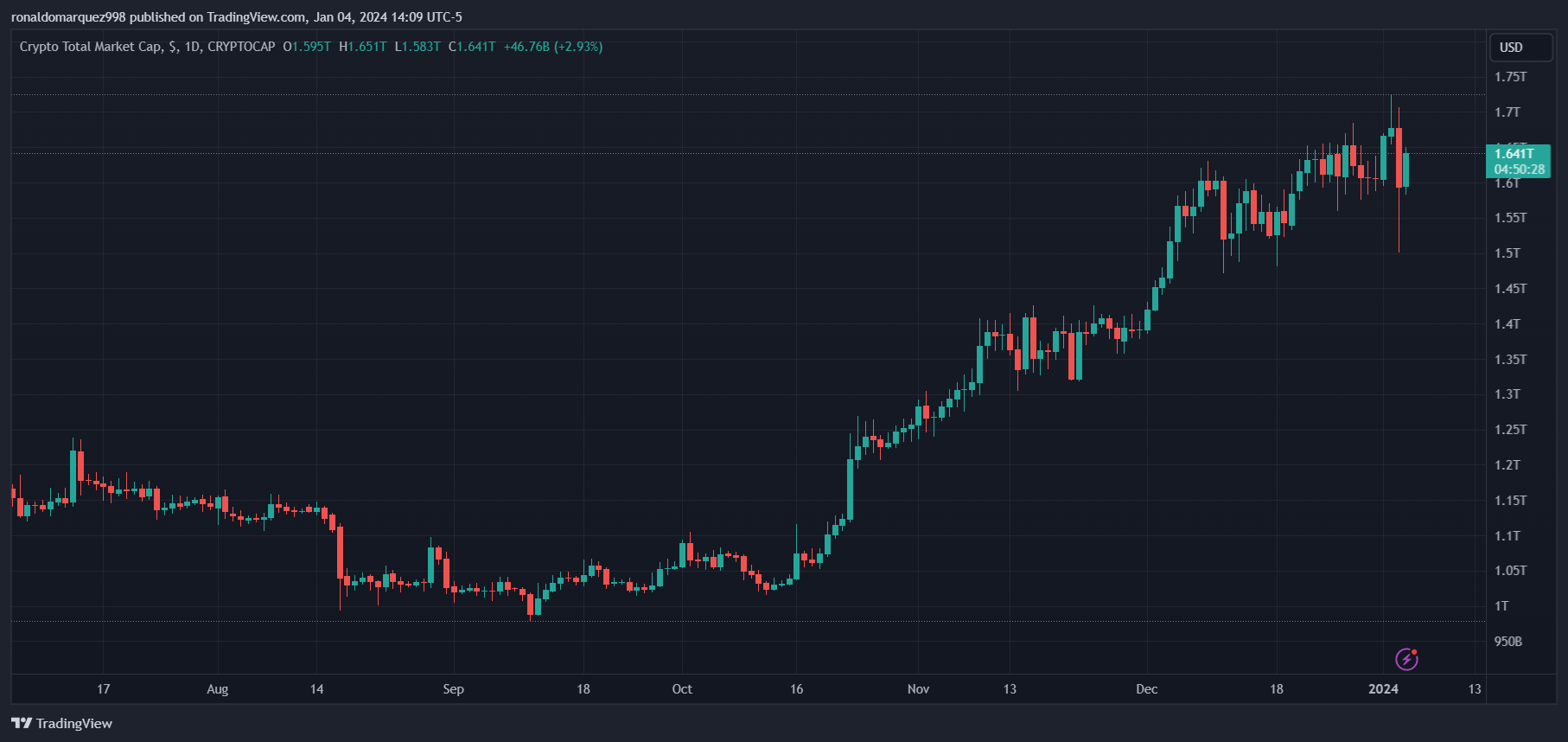Click the publisher info text at top

pyautogui.click(x=237, y=17)
